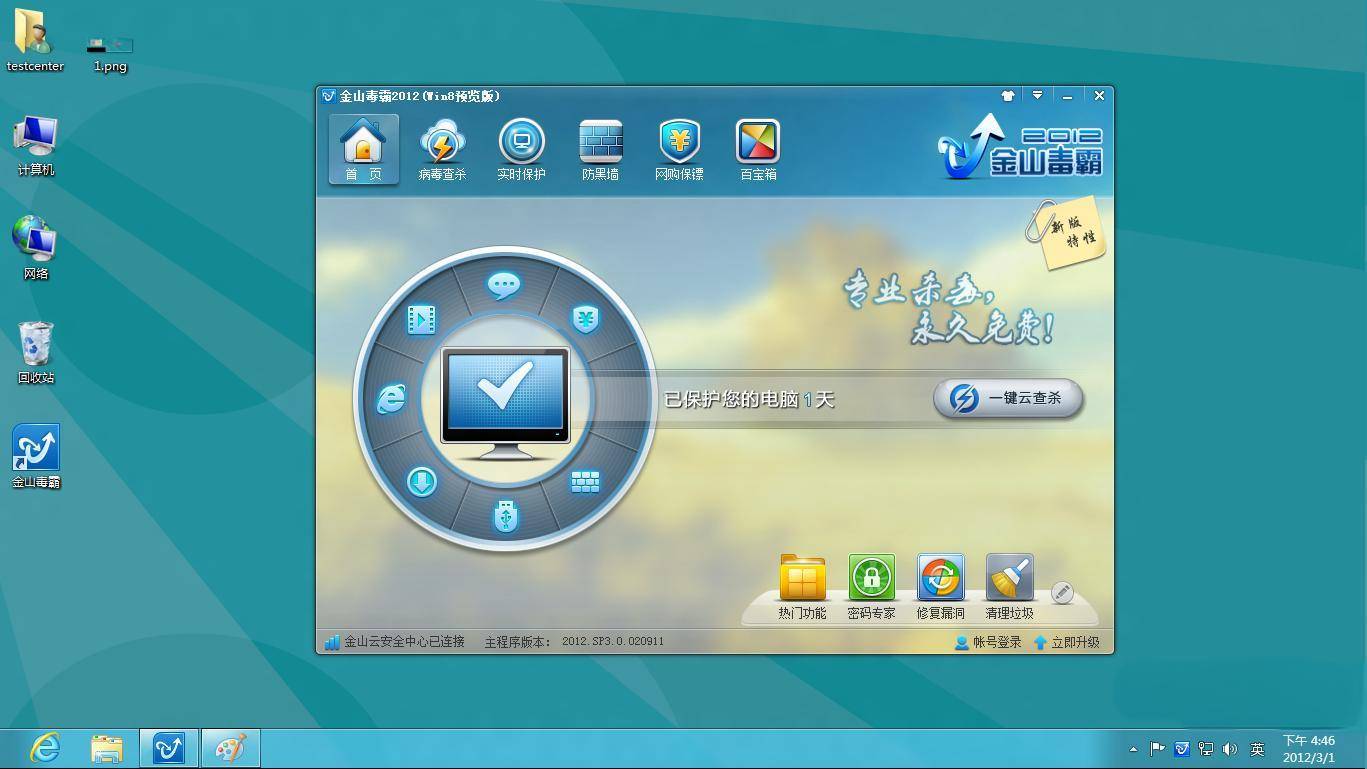
Task: Click the volume speaker tray icon
Action: click(1230, 748)
